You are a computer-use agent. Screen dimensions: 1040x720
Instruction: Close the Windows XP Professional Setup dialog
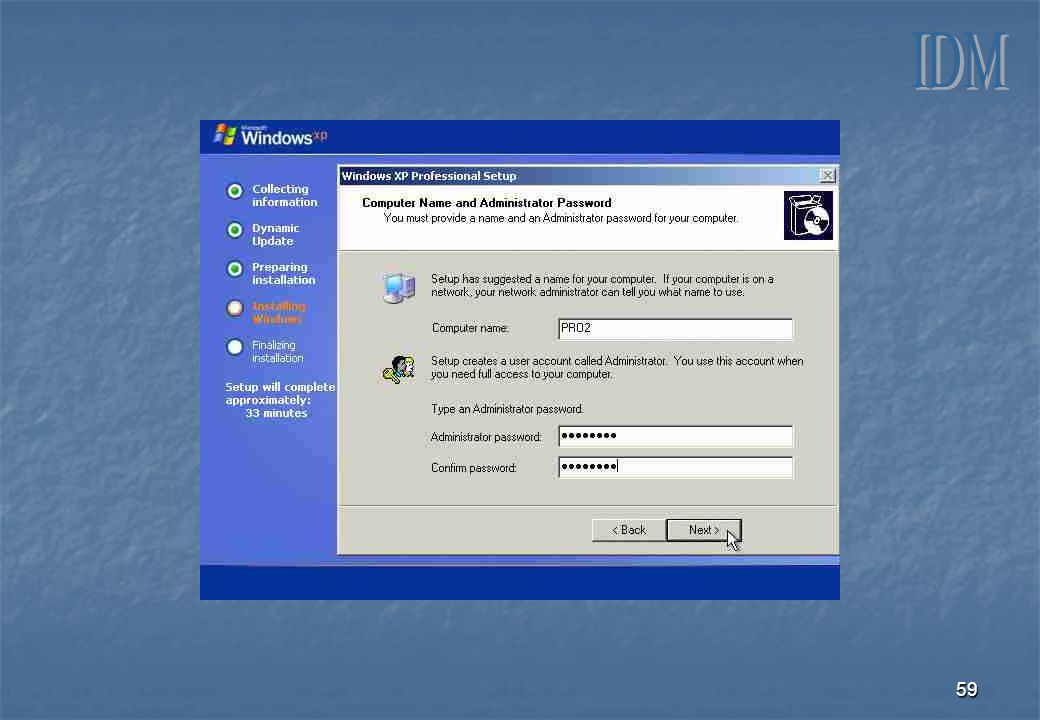826,176
